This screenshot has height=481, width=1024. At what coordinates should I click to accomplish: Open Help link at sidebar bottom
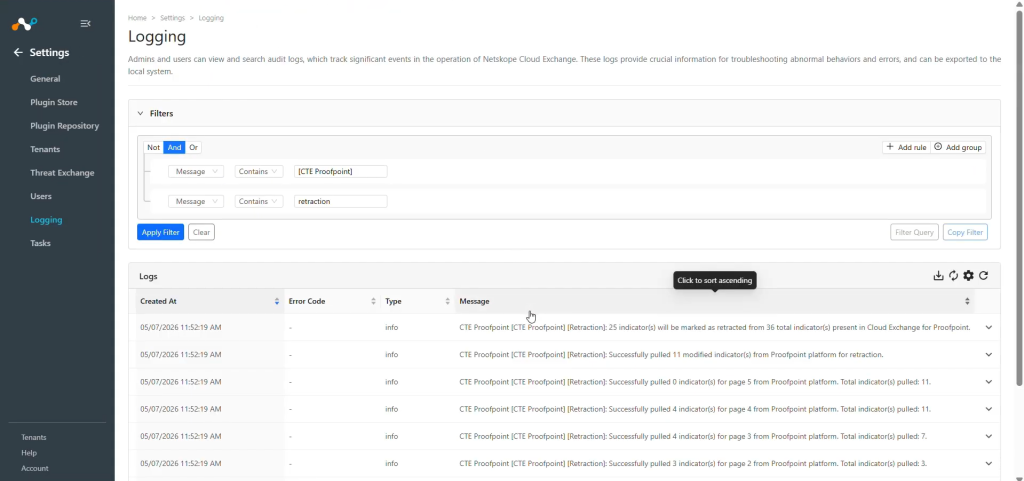[x=29, y=453]
